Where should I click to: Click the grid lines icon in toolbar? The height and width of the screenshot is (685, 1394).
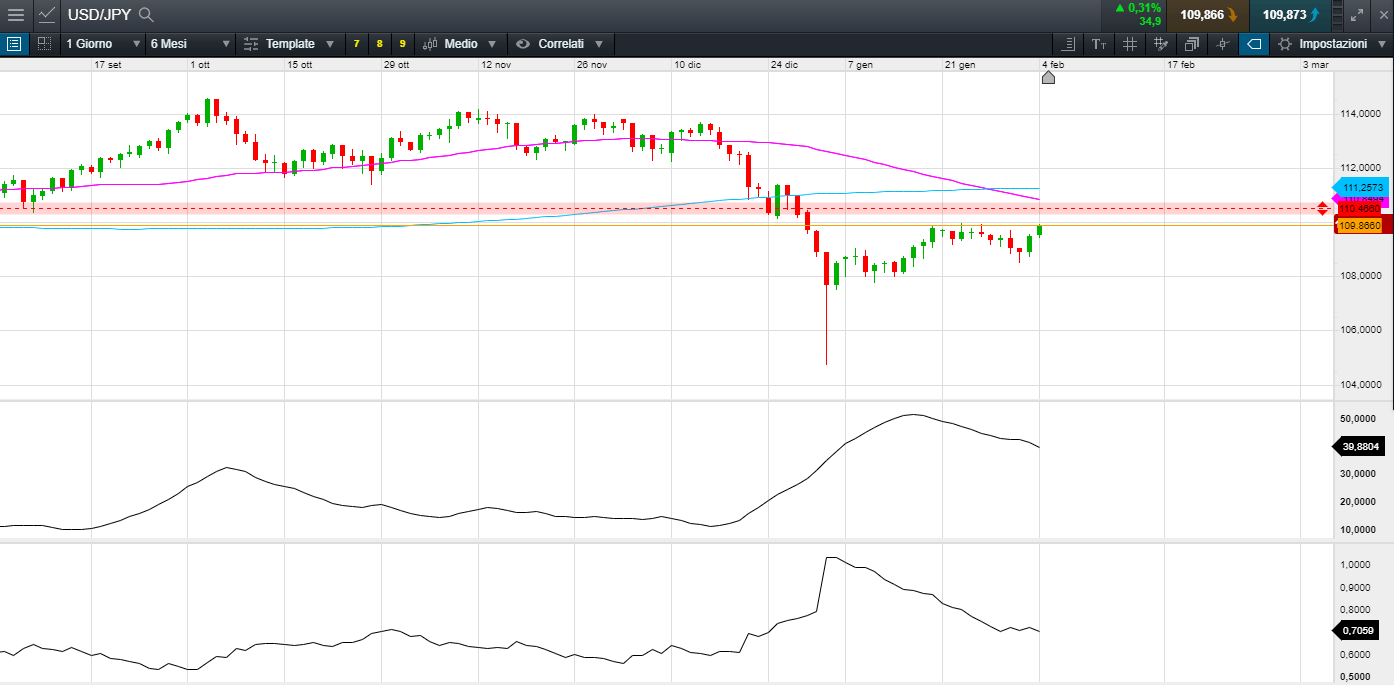point(1130,44)
